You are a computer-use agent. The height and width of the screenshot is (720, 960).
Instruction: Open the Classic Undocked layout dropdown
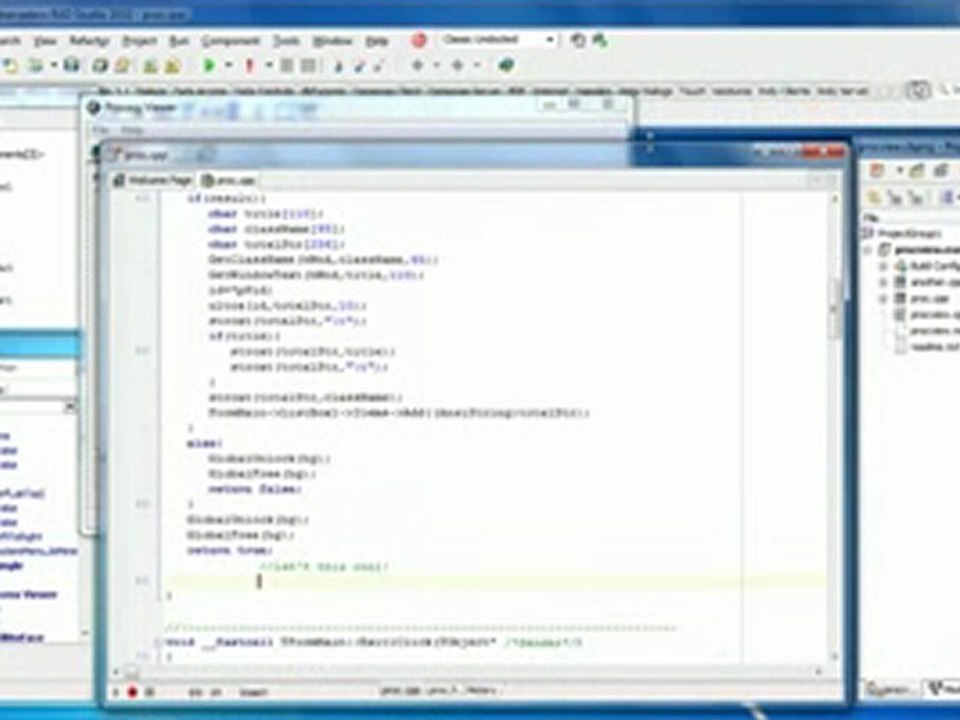pos(498,40)
